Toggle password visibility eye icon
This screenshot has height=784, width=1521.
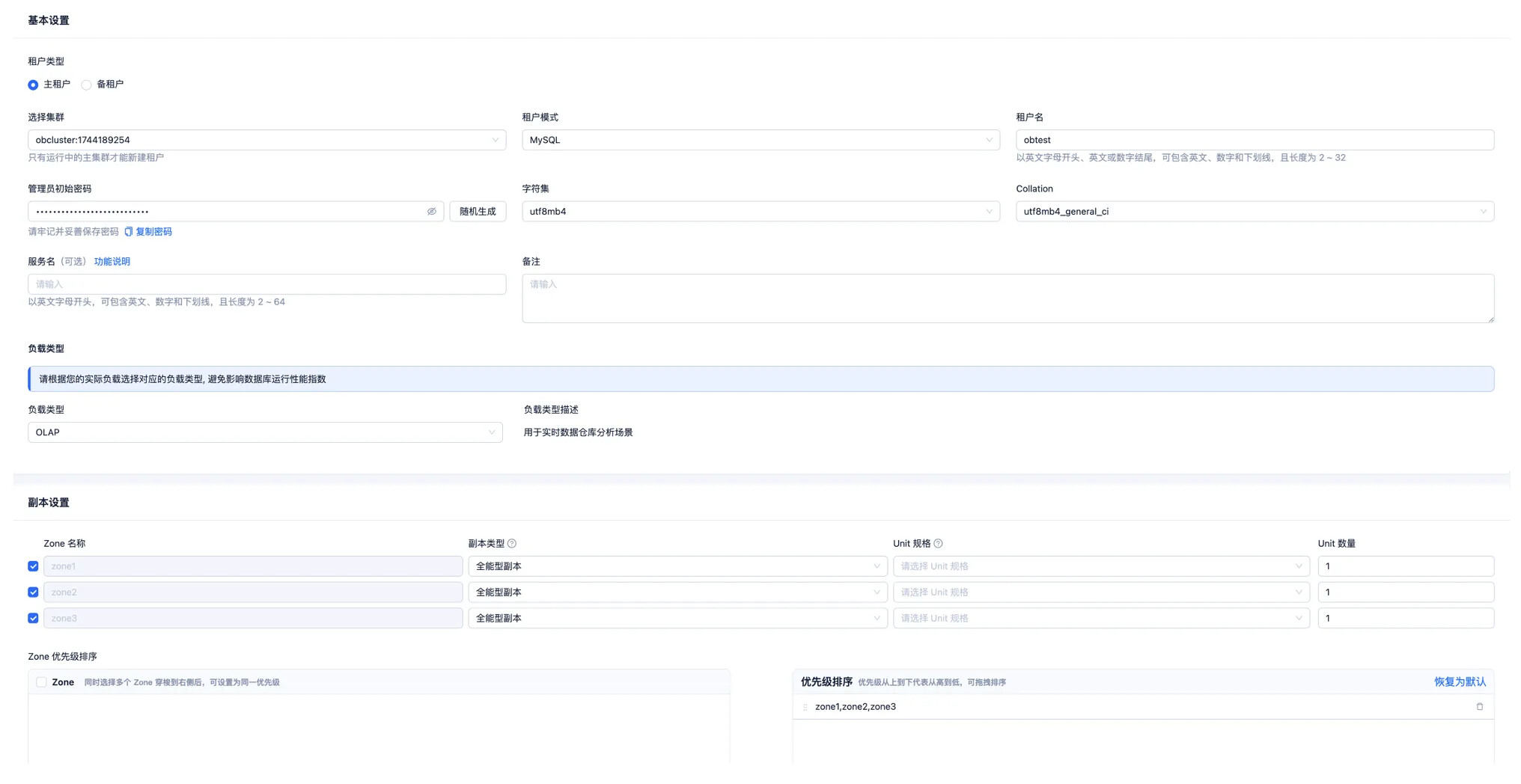click(x=431, y=212)
